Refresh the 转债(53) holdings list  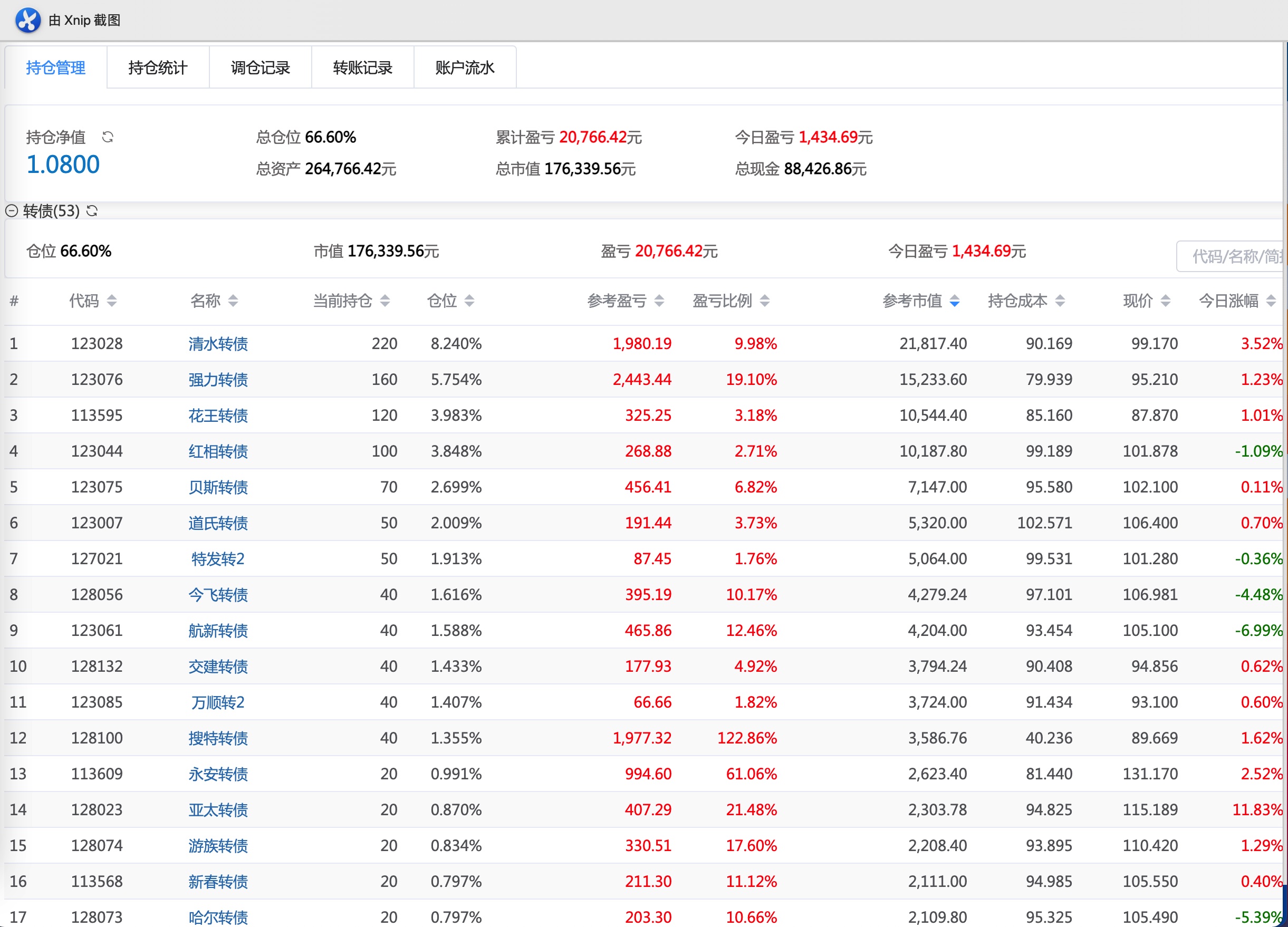tap(92, 211)
